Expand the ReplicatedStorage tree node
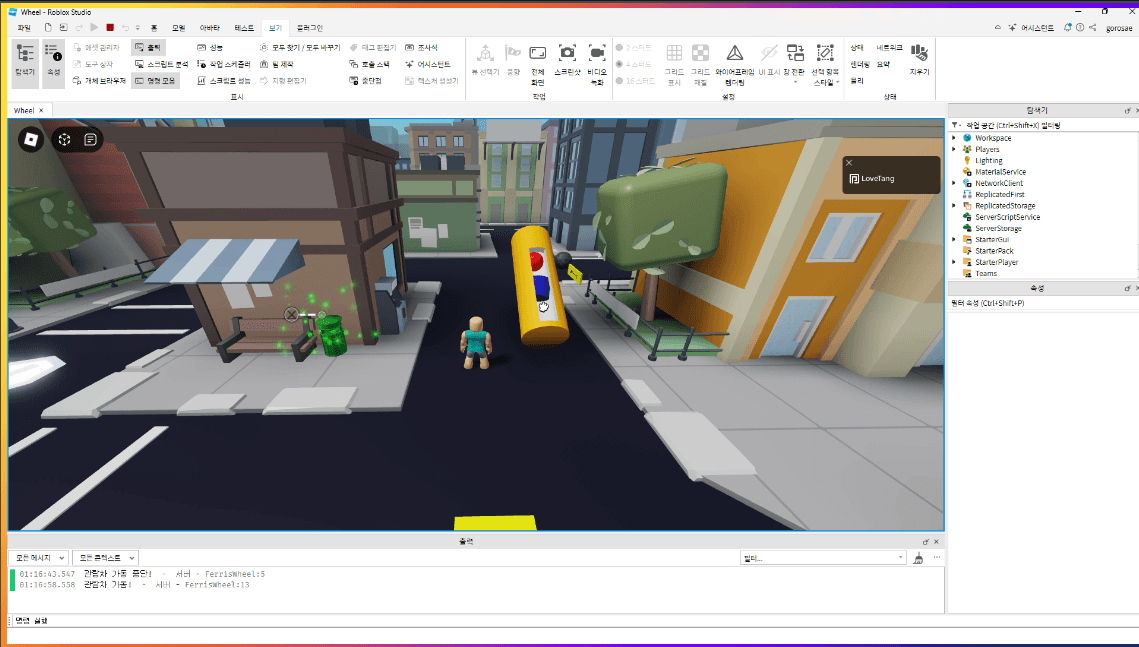This screenshot has width=1139, height=647. (954, 206)
